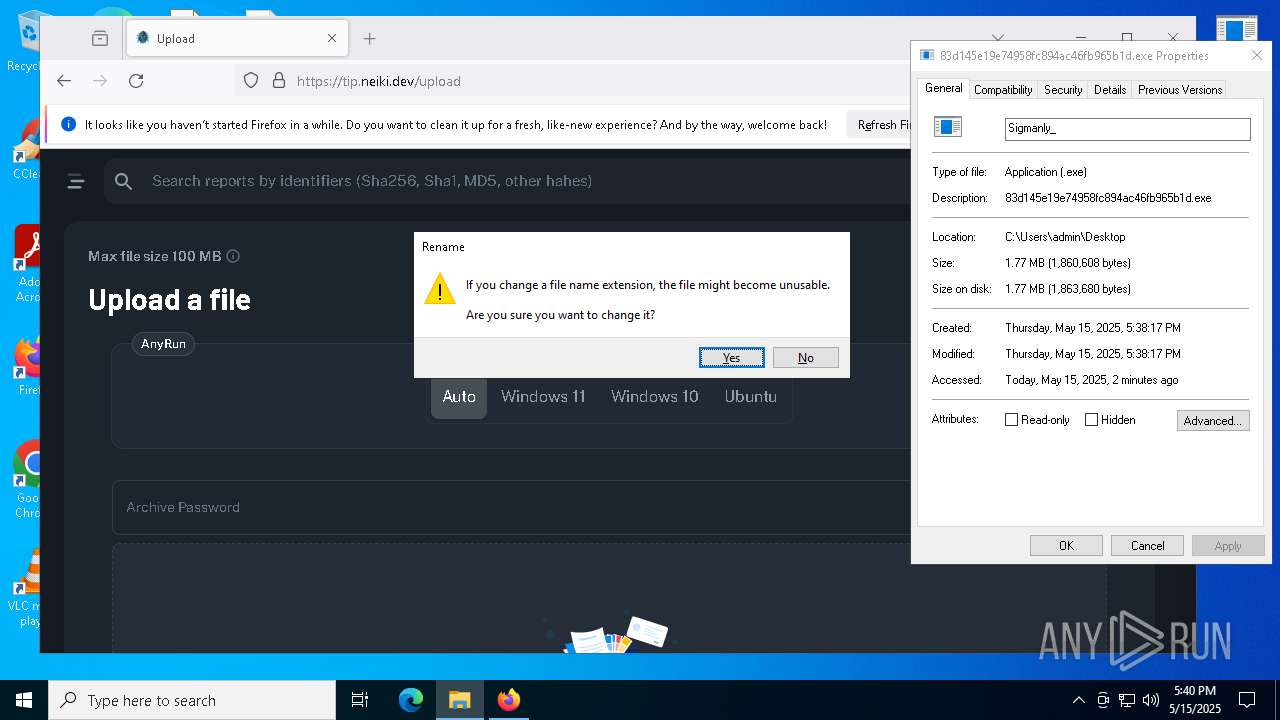Click OK in the Properties window
The height and width of the screenshot is (720, 1280).
pos(1066,546)
